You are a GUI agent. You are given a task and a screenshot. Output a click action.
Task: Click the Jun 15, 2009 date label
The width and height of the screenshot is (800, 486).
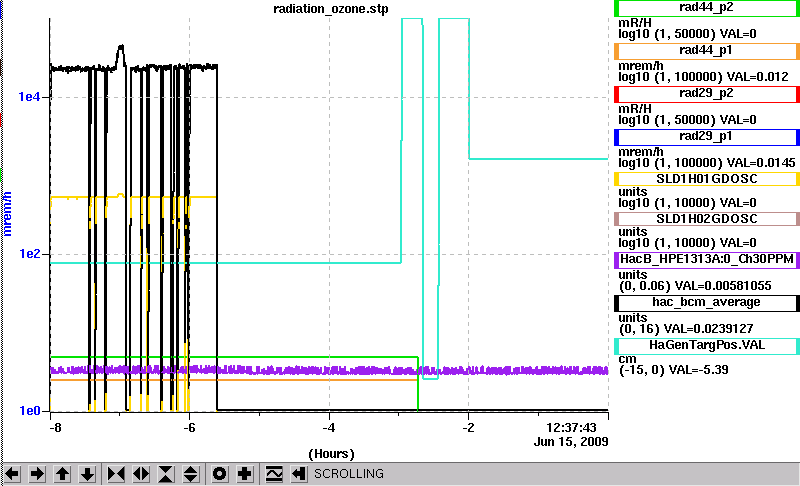point(571,442)
